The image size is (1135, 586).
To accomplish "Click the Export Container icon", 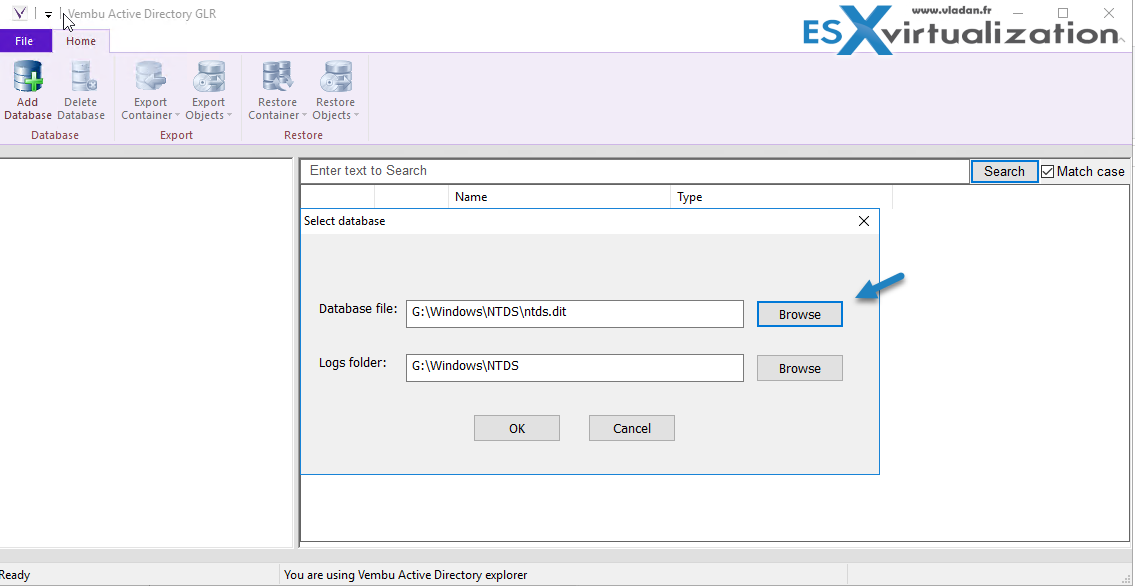I will (151, 77).
